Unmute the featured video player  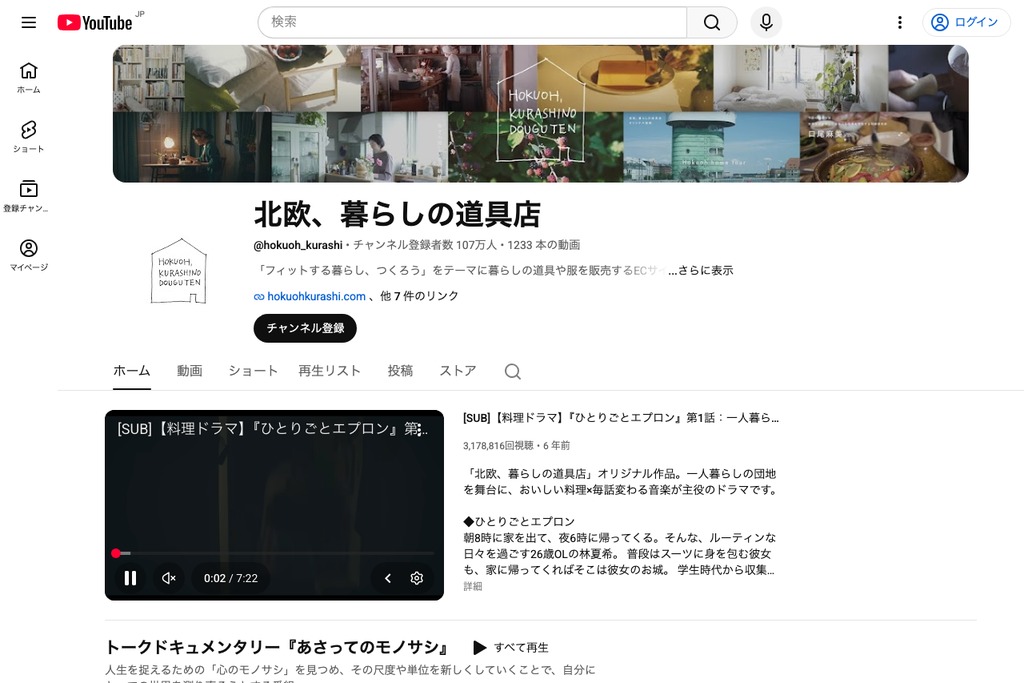tap(168, 578)
